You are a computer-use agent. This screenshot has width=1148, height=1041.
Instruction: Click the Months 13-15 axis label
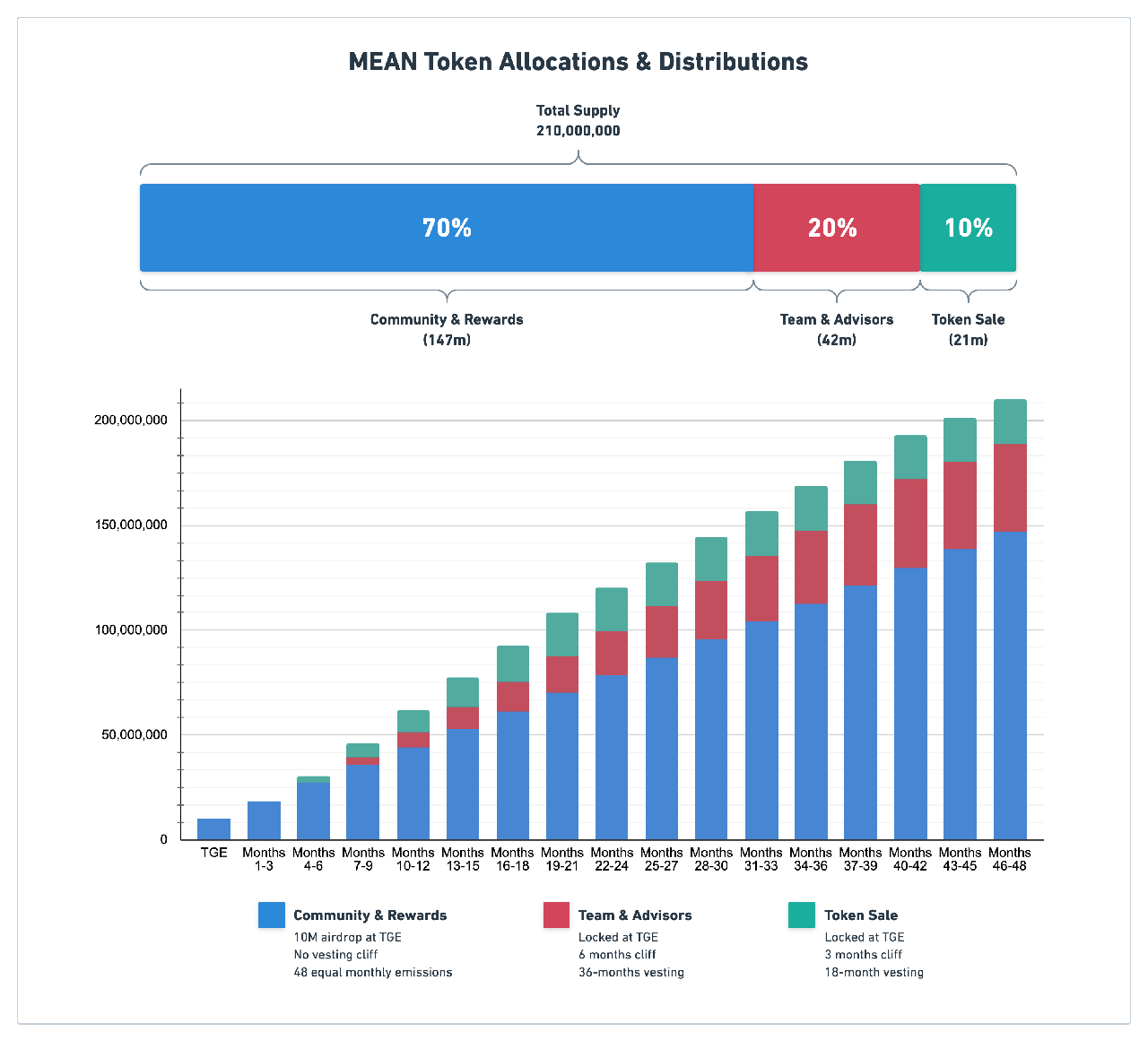463,859
